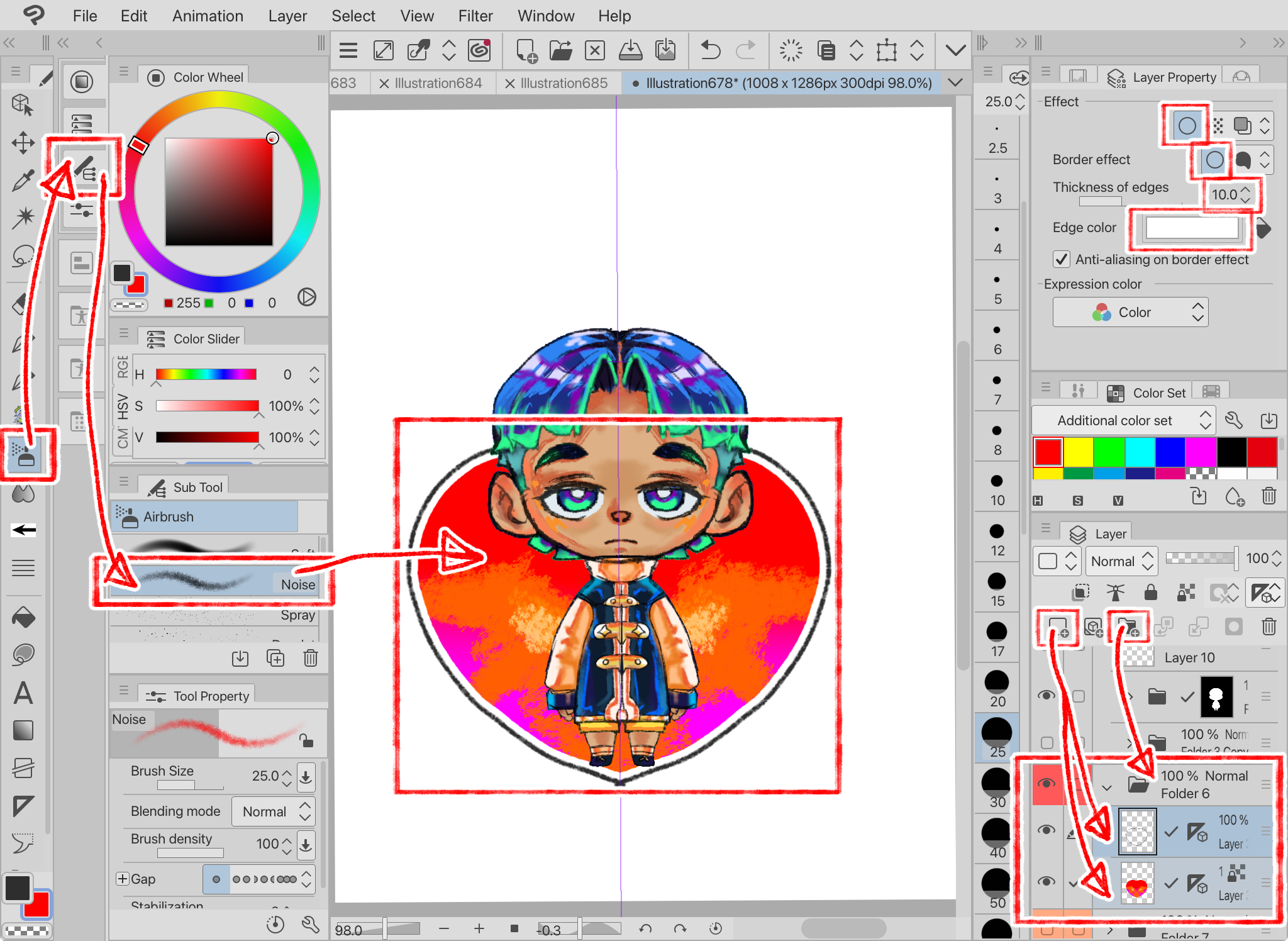Open the Filter menu

click(475, 16)
